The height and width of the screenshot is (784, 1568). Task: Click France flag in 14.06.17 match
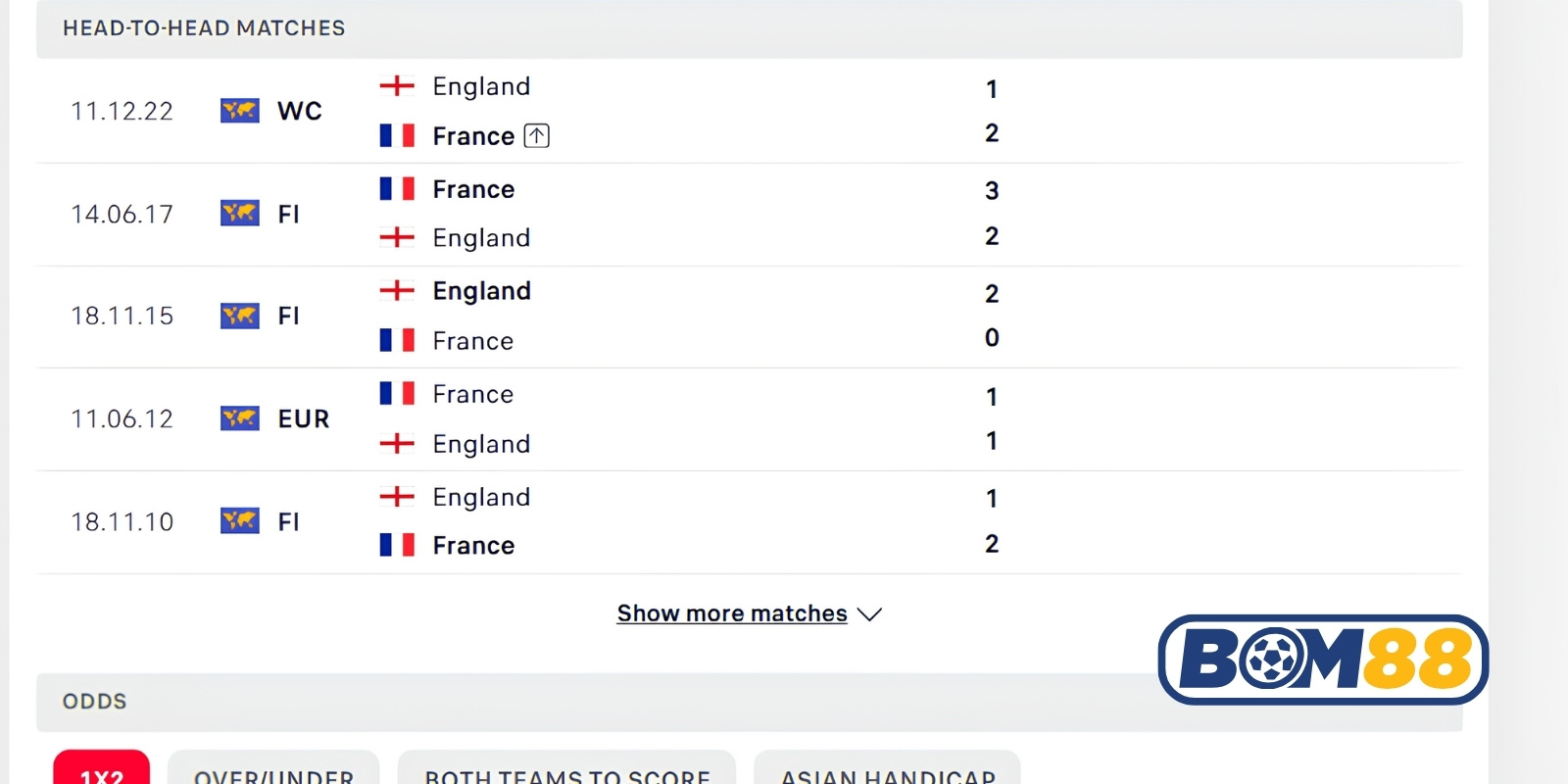(x=397, y=188)
